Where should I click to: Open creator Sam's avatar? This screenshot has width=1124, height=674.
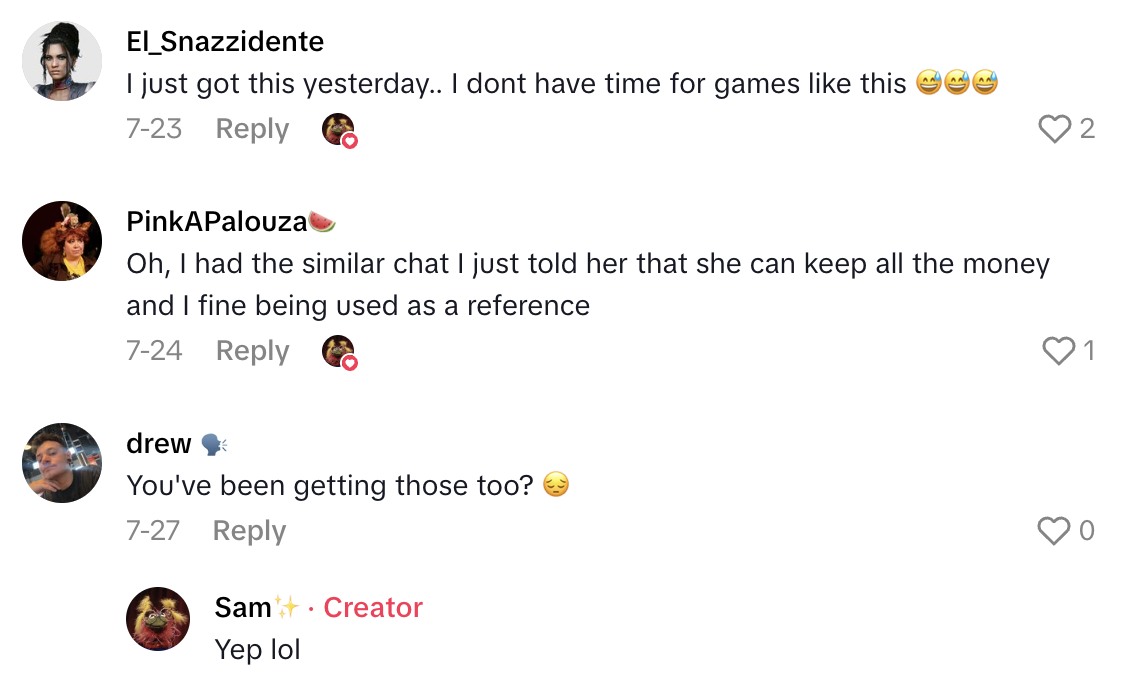click(x=158, y=619)
